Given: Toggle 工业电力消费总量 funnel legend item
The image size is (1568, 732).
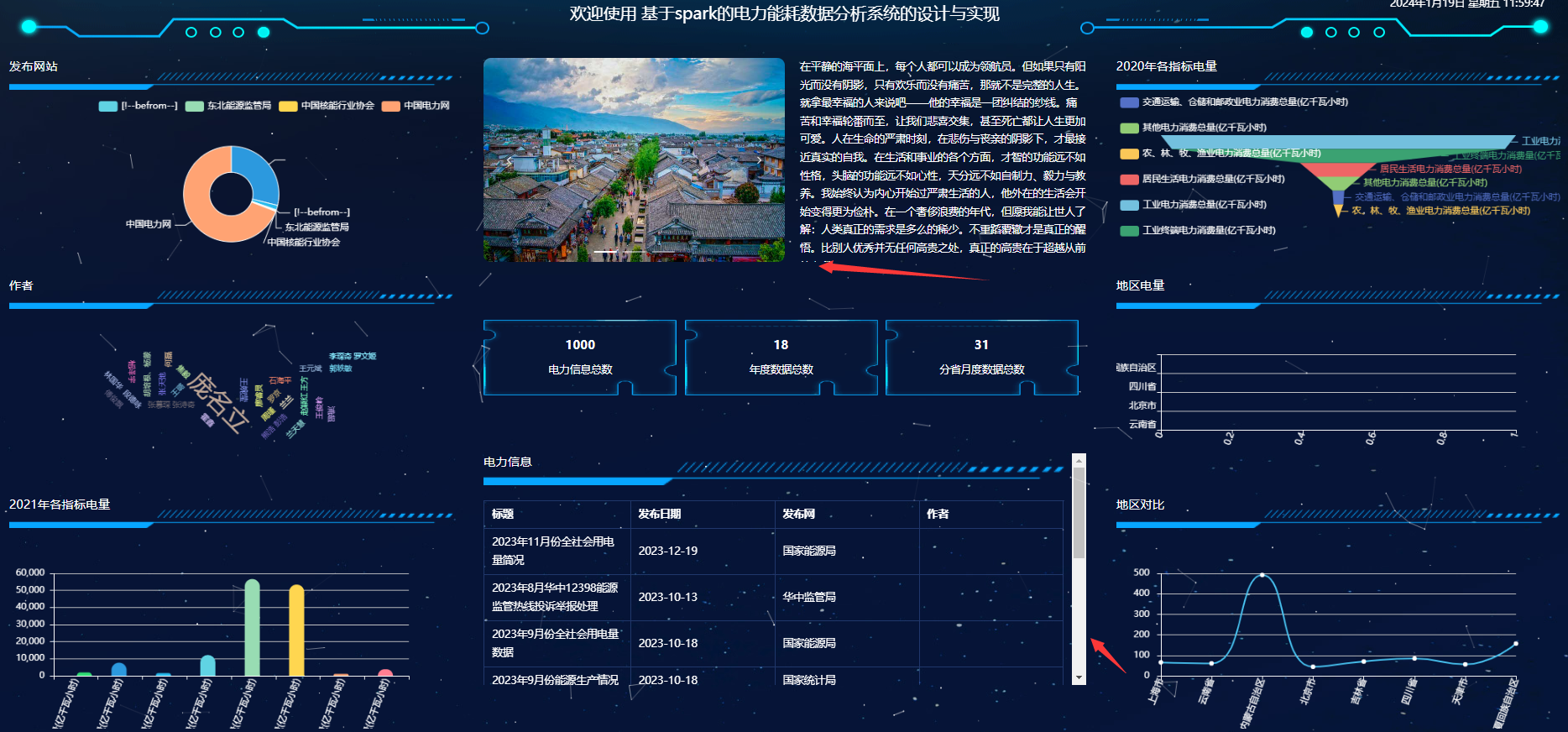Looking at the screenshot, I should (x=1194, y=205).
